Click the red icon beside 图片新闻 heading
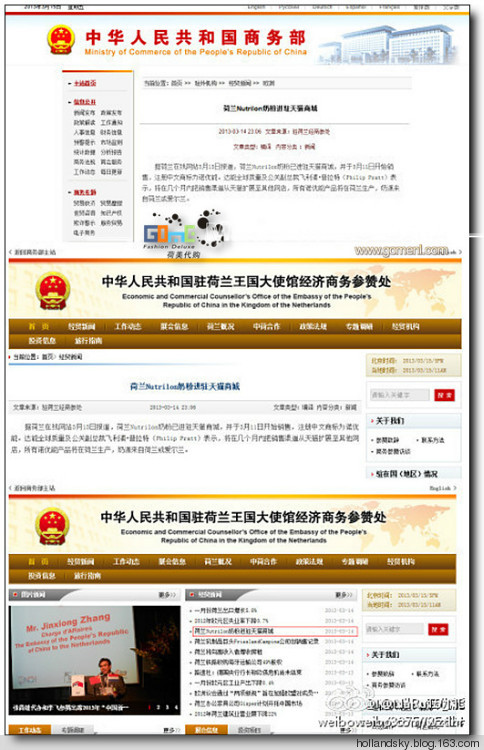The image size is (484, 750). pyautogui.click(x=16, y=595)
